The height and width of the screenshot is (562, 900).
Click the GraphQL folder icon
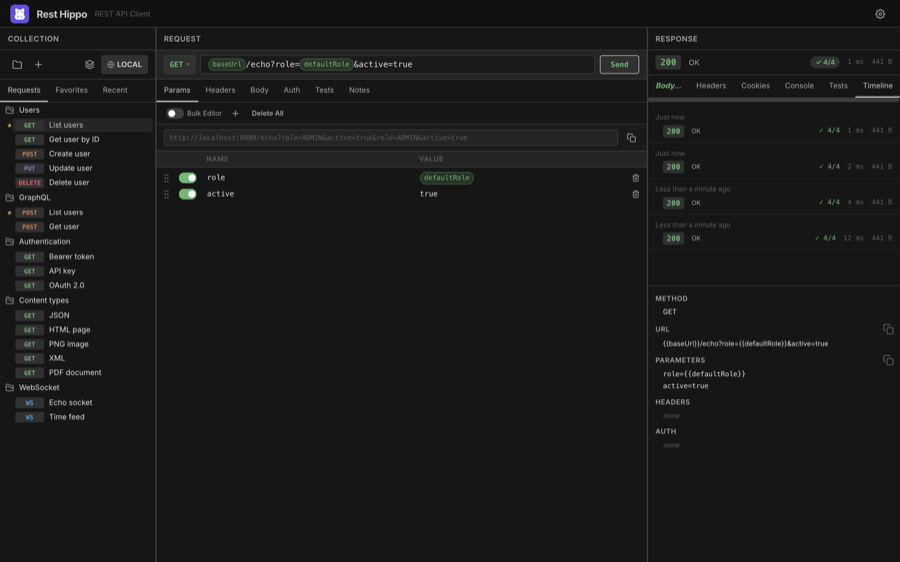pyautogui.click(x=10, y=197)
